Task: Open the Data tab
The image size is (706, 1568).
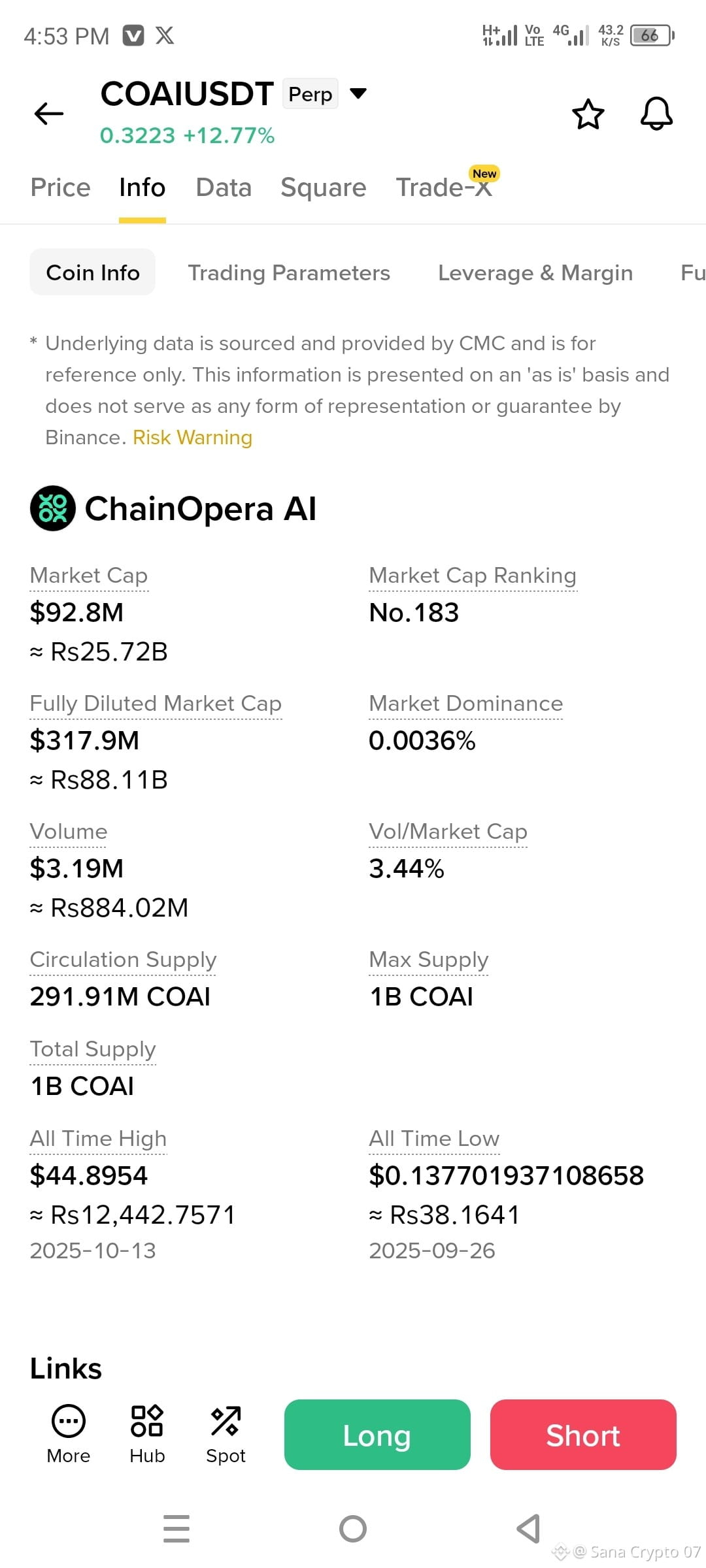Action: [224, 188]
